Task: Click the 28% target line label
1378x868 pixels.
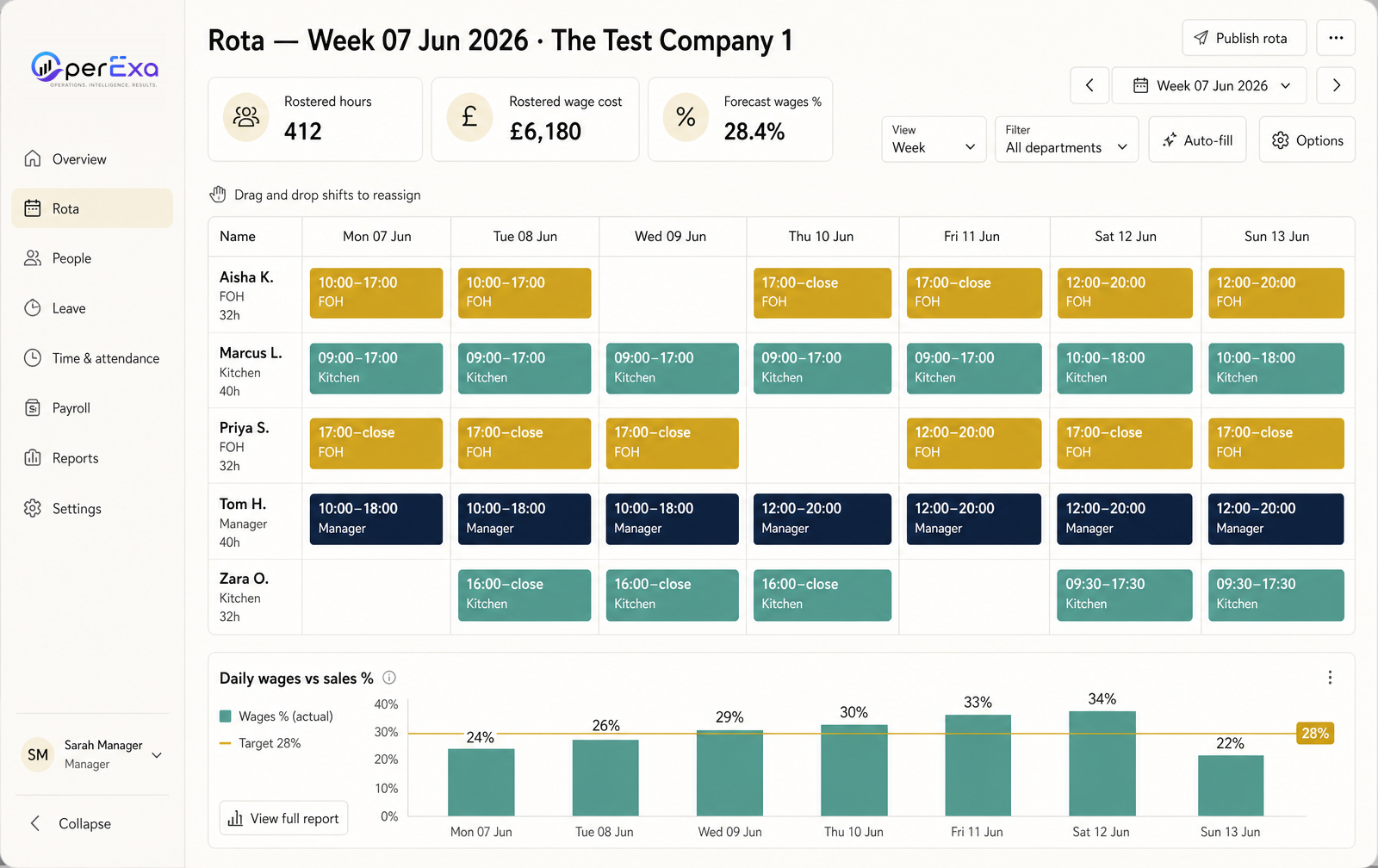Action: pos(1315,734)
